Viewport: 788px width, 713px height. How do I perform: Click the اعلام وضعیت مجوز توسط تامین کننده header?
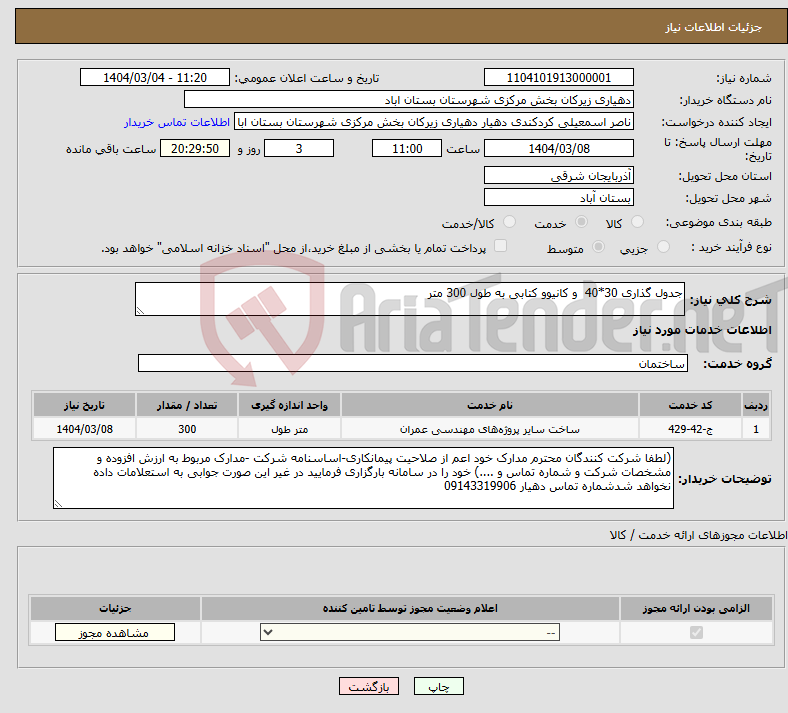(410, 608)
